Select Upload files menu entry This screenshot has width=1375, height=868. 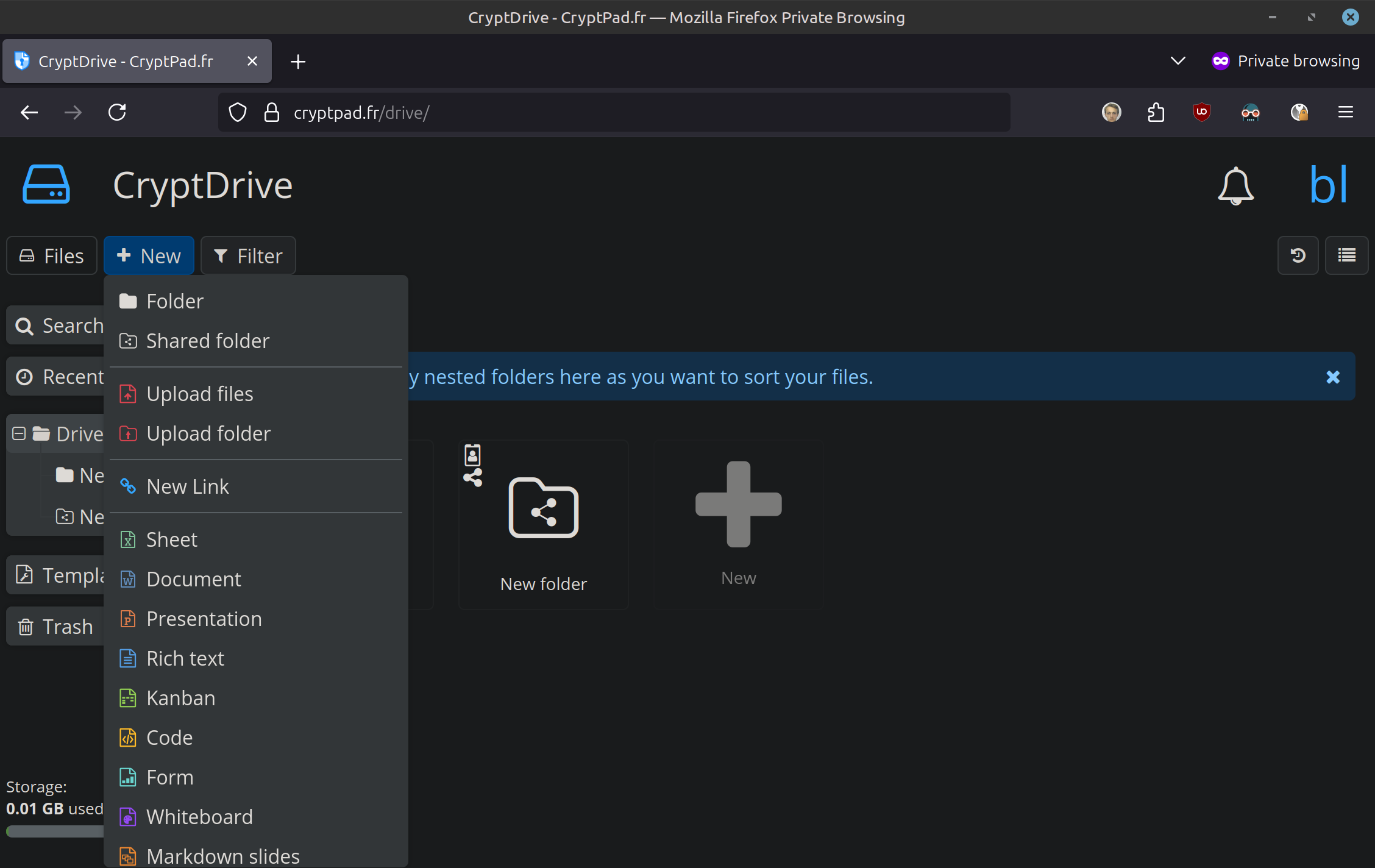[x=199, y=394]
